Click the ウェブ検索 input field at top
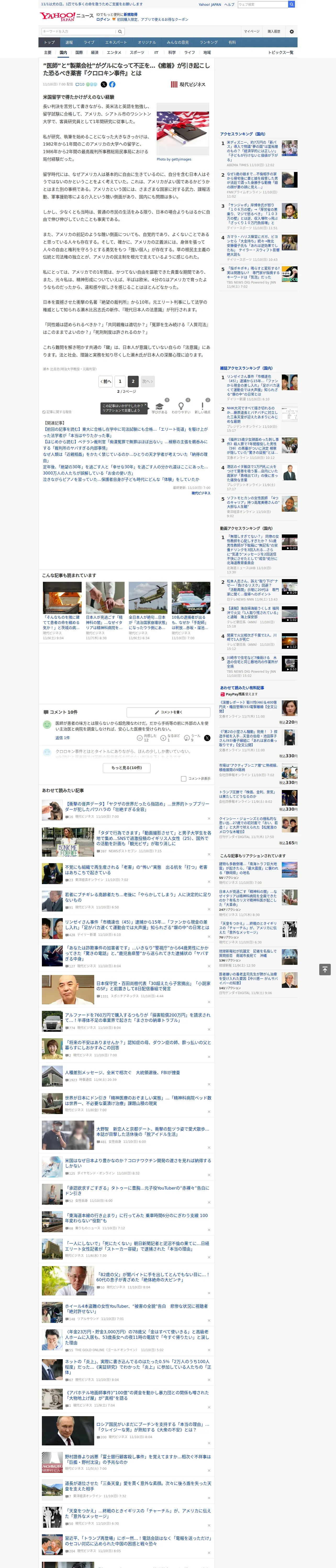Screen dimensions: 336x1568 click(x=263, y=4)
